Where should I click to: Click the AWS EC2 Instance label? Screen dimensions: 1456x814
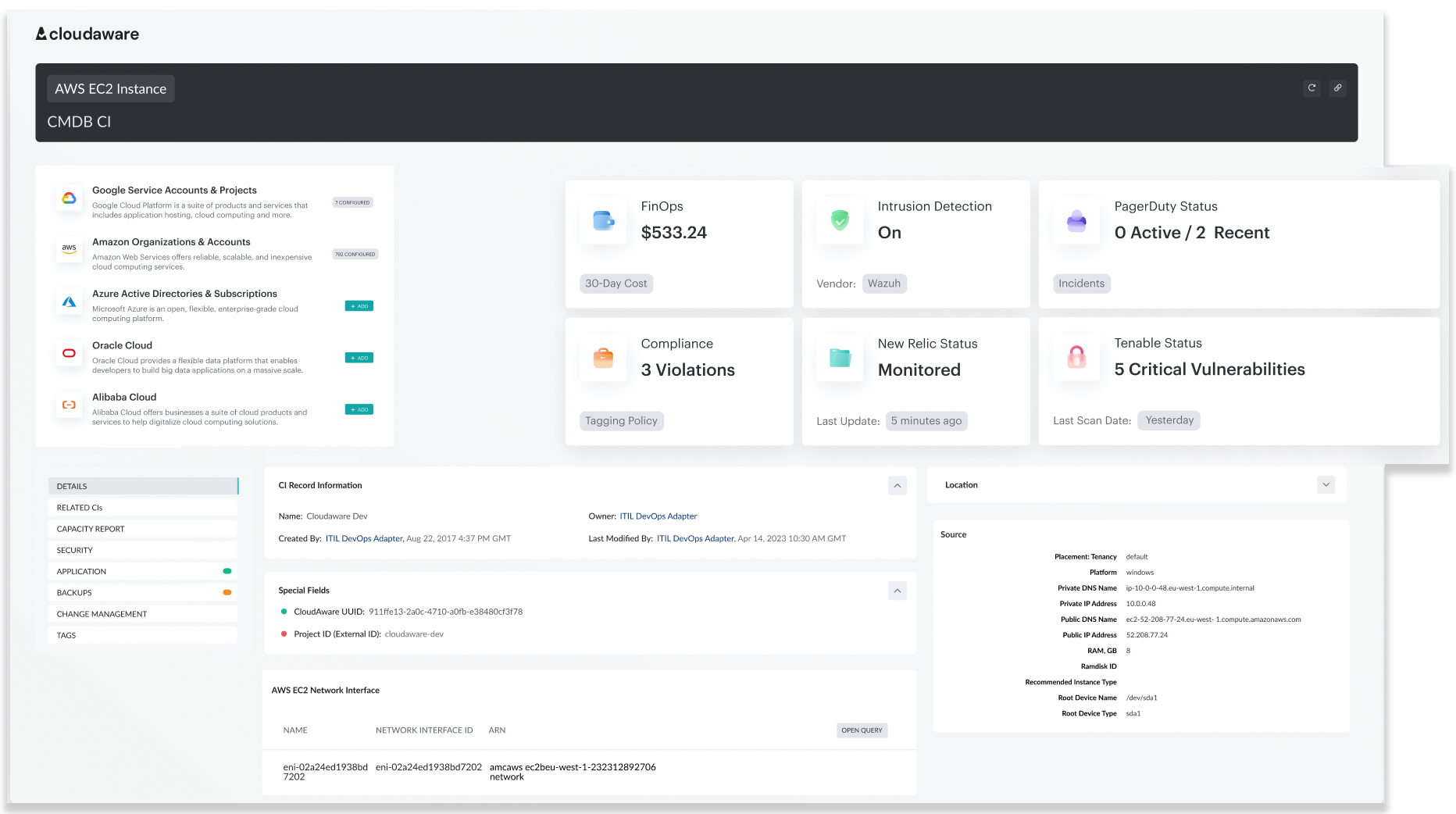click(x=111, y=89)
